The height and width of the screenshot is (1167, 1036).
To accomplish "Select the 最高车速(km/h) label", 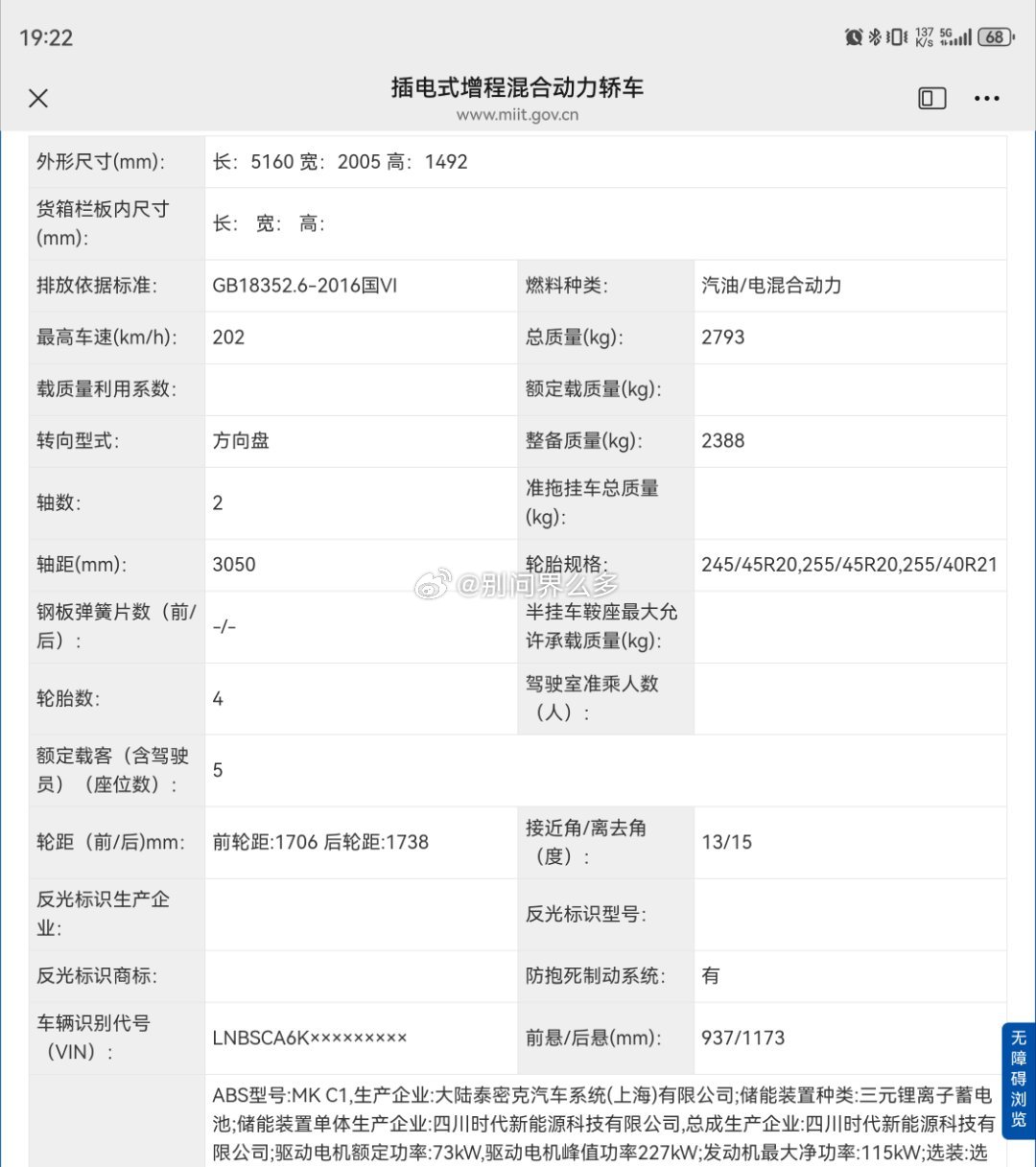I will coord(106,337).
